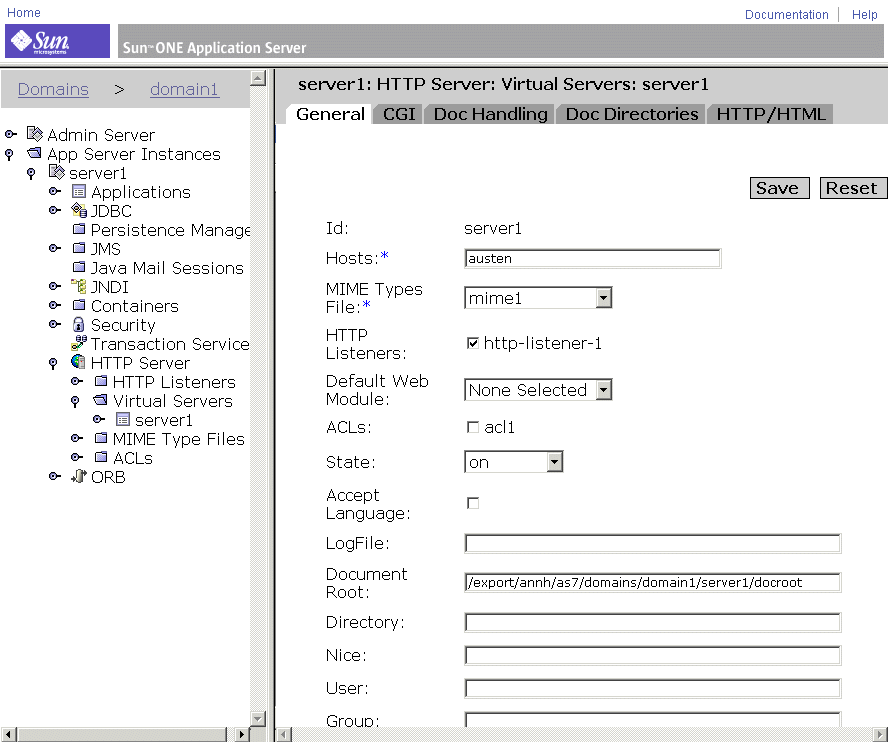Click tree panel scroll right arrow
The height and width of the screenshot is (742, 888).
pos(242,734)
